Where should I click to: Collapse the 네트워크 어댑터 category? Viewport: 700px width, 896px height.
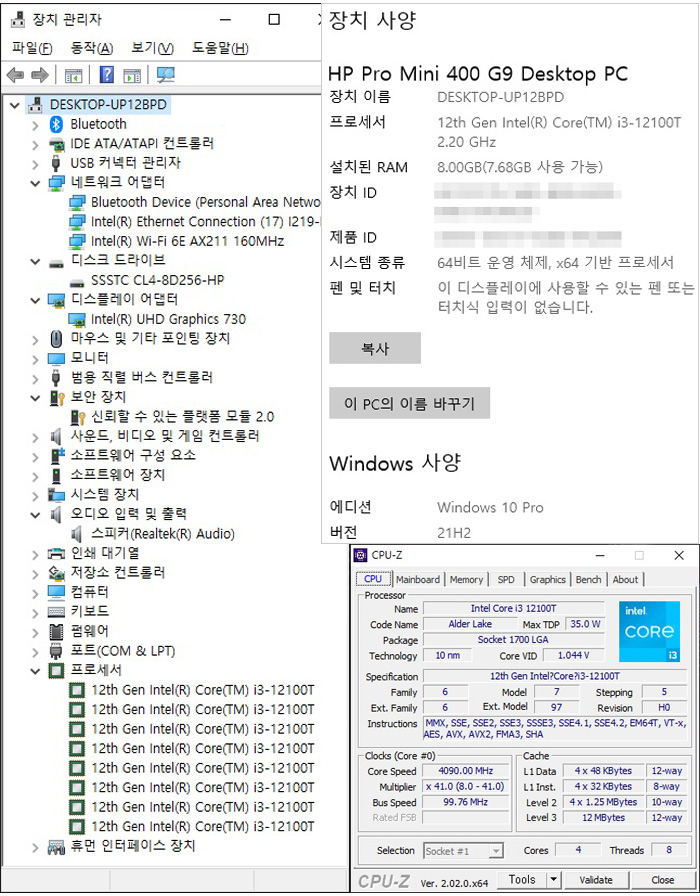[35, 183]
